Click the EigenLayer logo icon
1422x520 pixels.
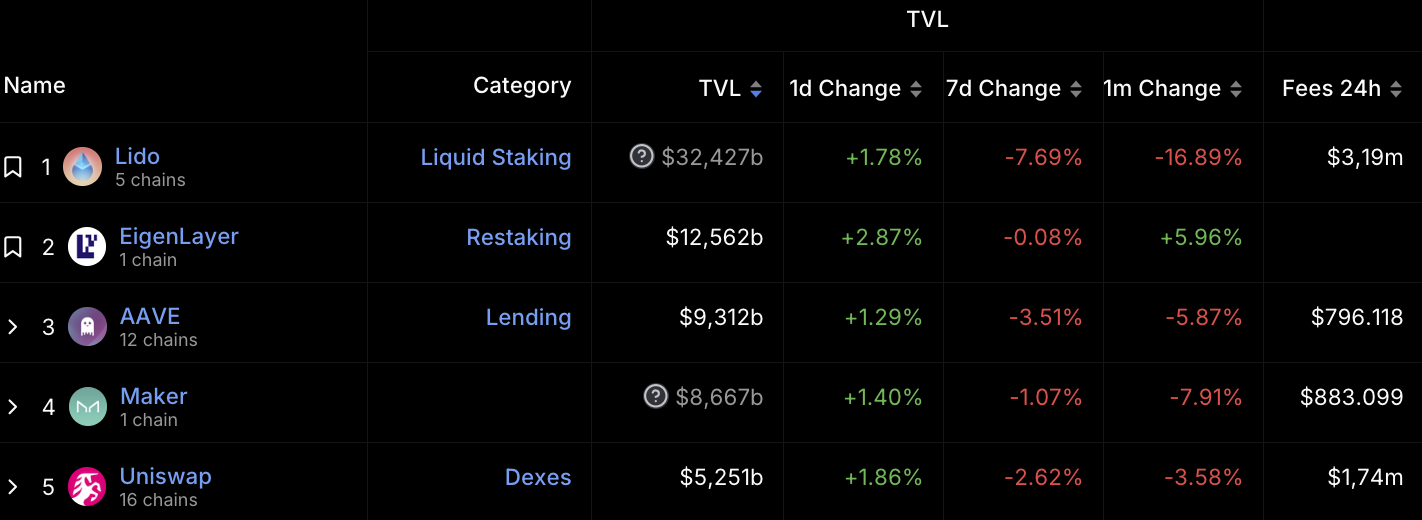point(87,246)
